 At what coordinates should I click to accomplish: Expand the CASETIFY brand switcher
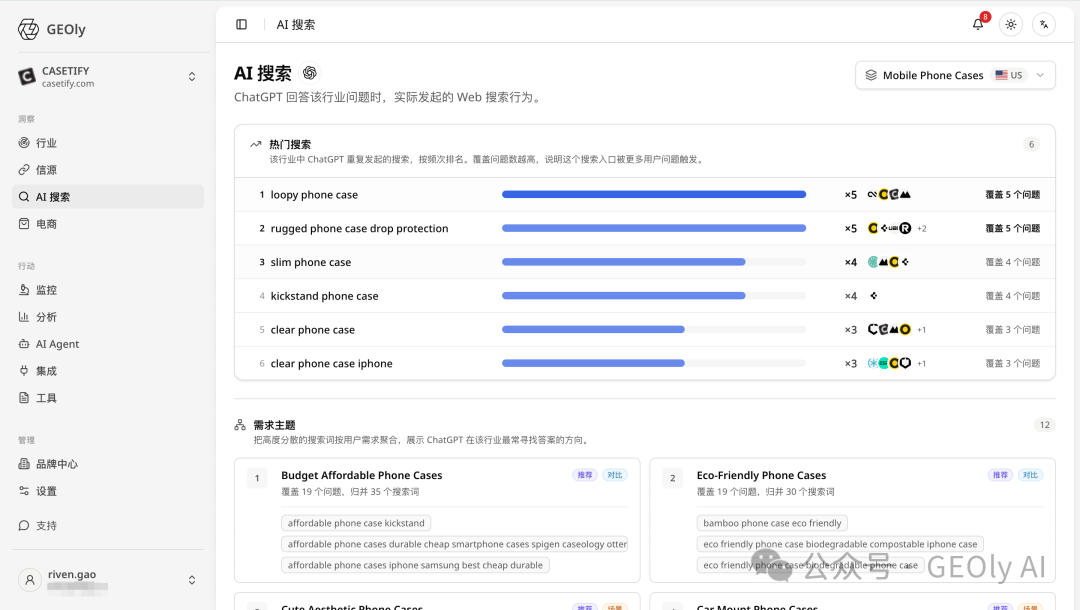coord(192,76)
